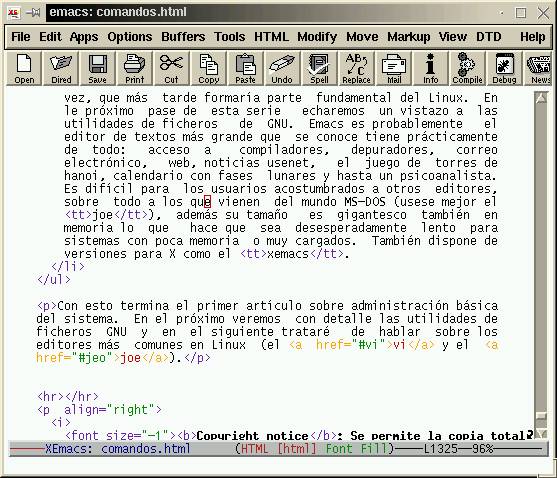
Task: Click the Debug toolbar icon
Action: [504, 69]
